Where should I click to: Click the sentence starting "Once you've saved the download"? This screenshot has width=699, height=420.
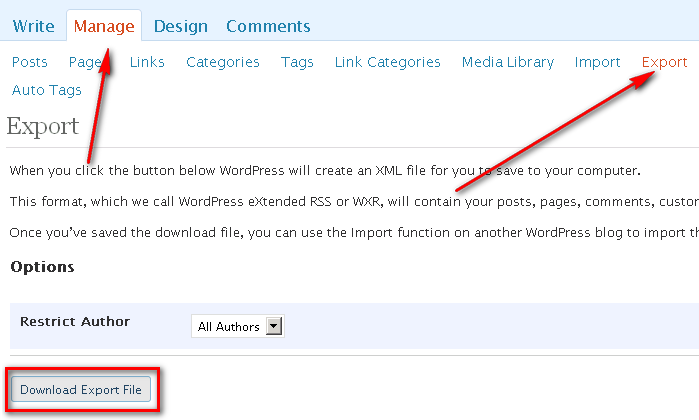point(354,233)
